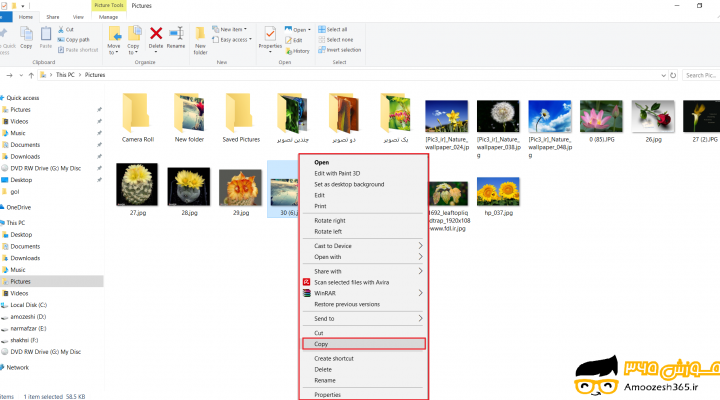The image size is (720, 400).
Task: Open Downloads under Quick access
Action: pyautogui.click(x=25, y=157)
